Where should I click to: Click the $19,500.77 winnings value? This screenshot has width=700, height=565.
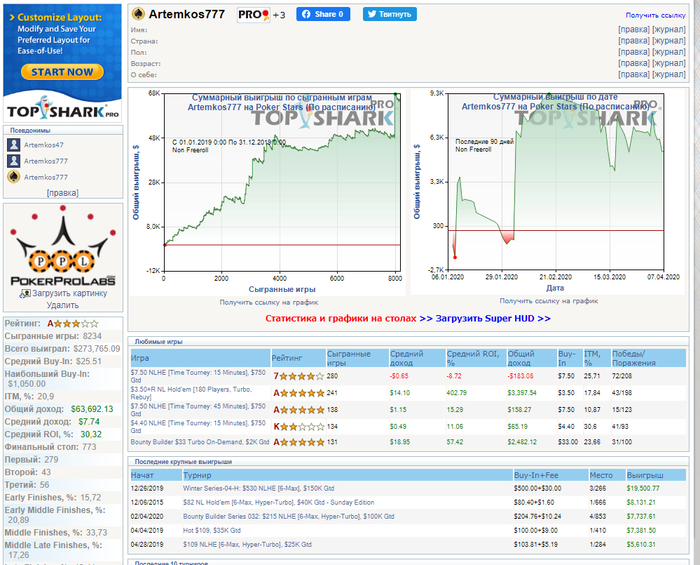click(643, 489)
